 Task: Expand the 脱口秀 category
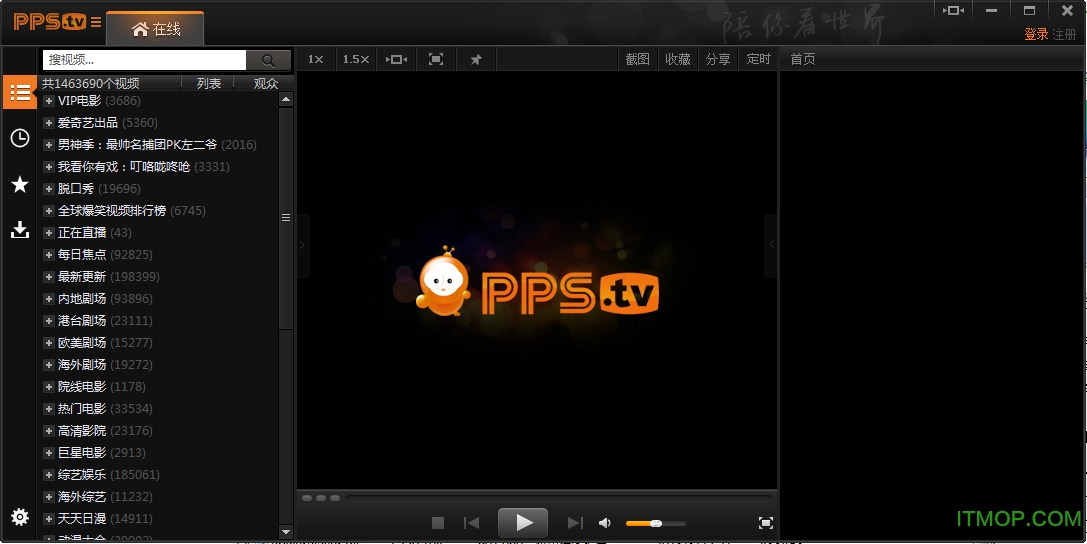pyautogui.click(x=49, y=189)
